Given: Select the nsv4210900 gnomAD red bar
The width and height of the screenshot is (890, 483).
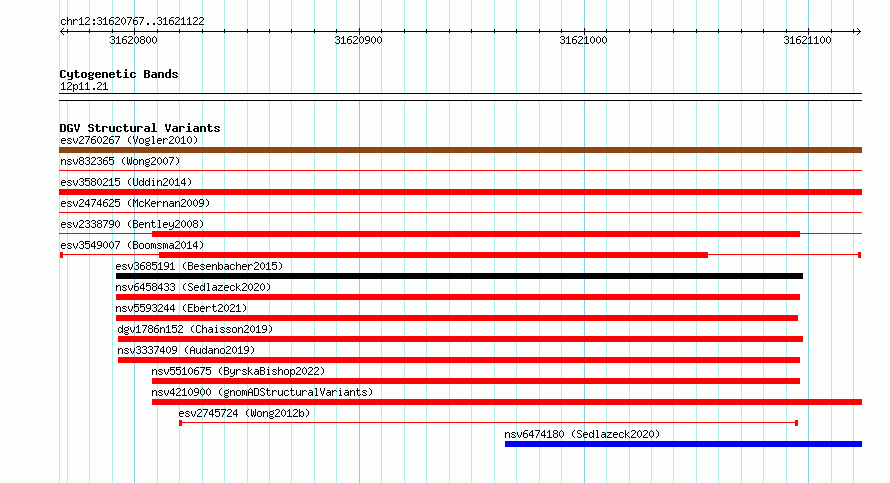Looking at the screenshot, I should click(507, 402).
